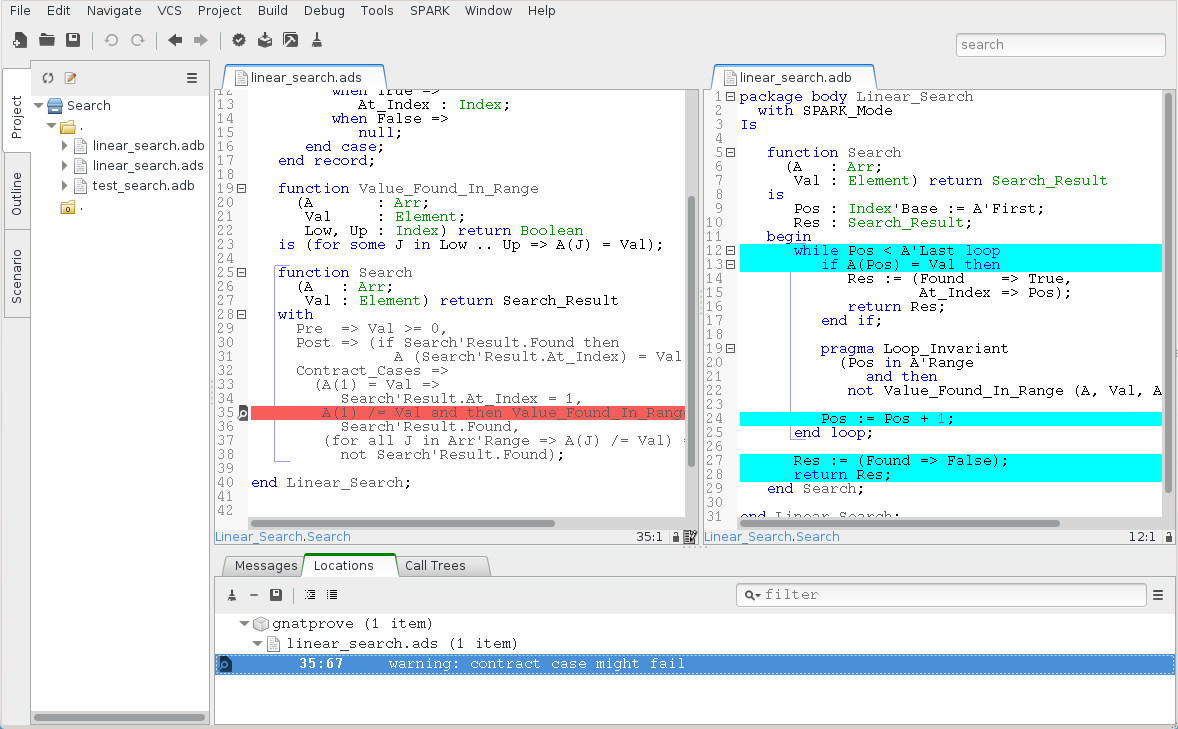Switch to the Call Trees tab
Image resolution: width=1178 pixels, height=729 pixels.
pos(435,566)
